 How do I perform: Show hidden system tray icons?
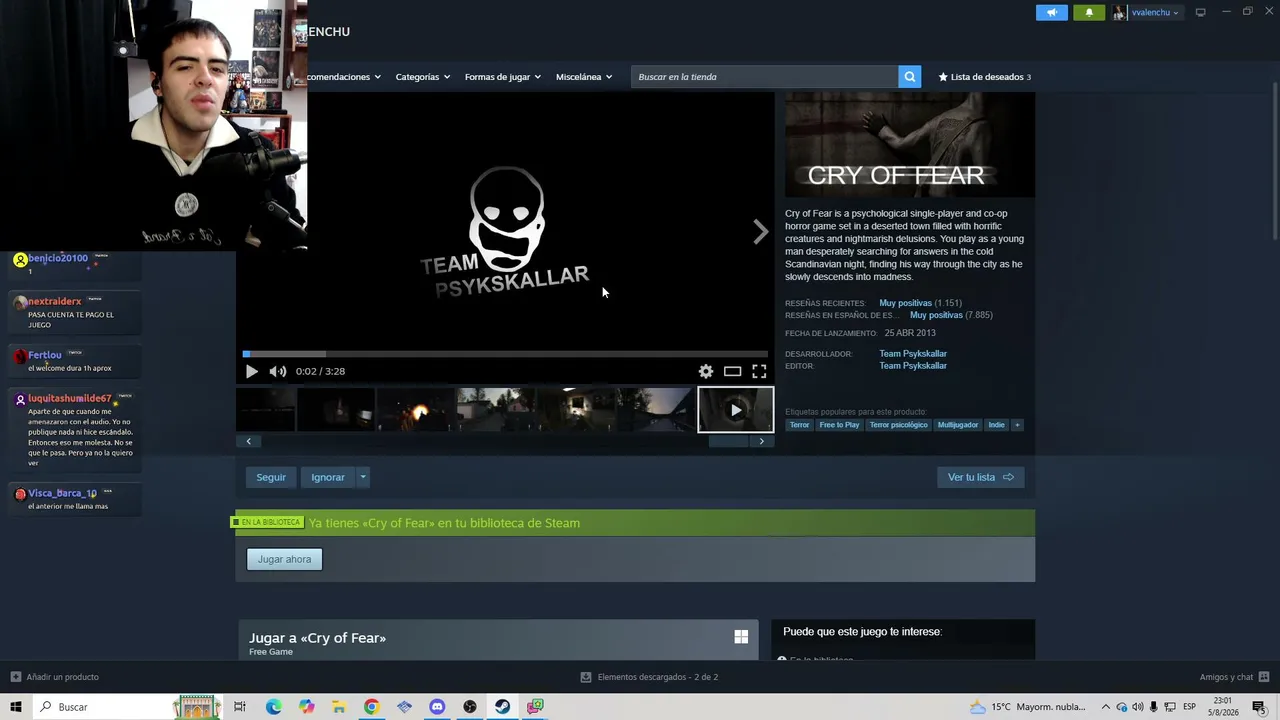click(1105, 707)
